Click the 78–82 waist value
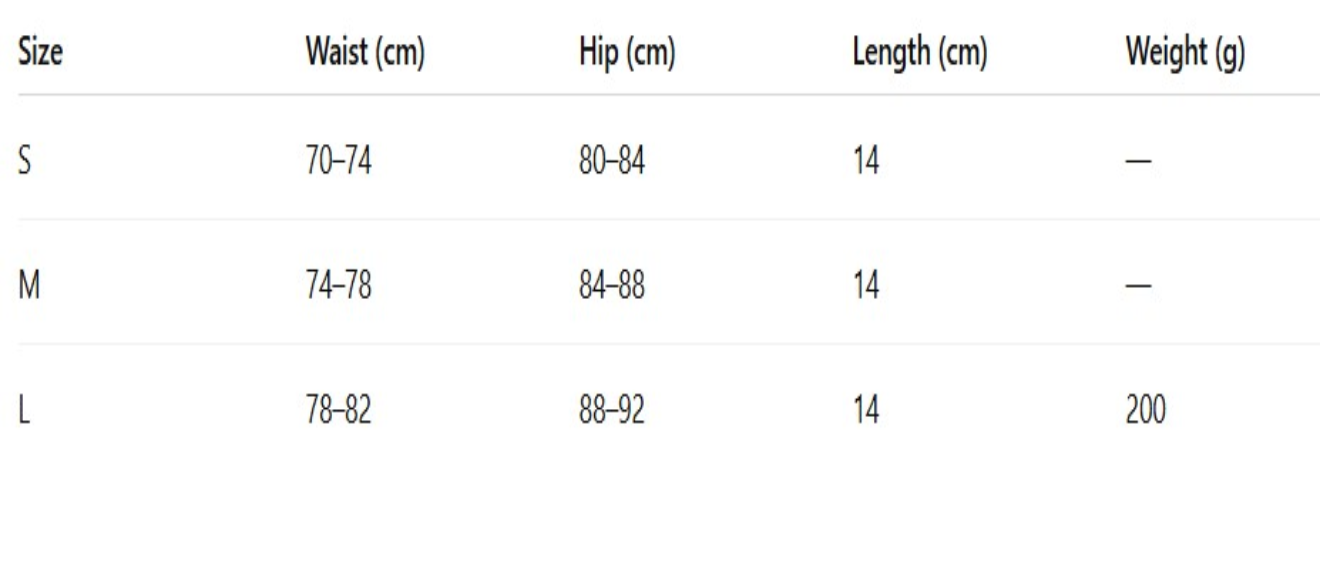 click(x=338, y=411)
